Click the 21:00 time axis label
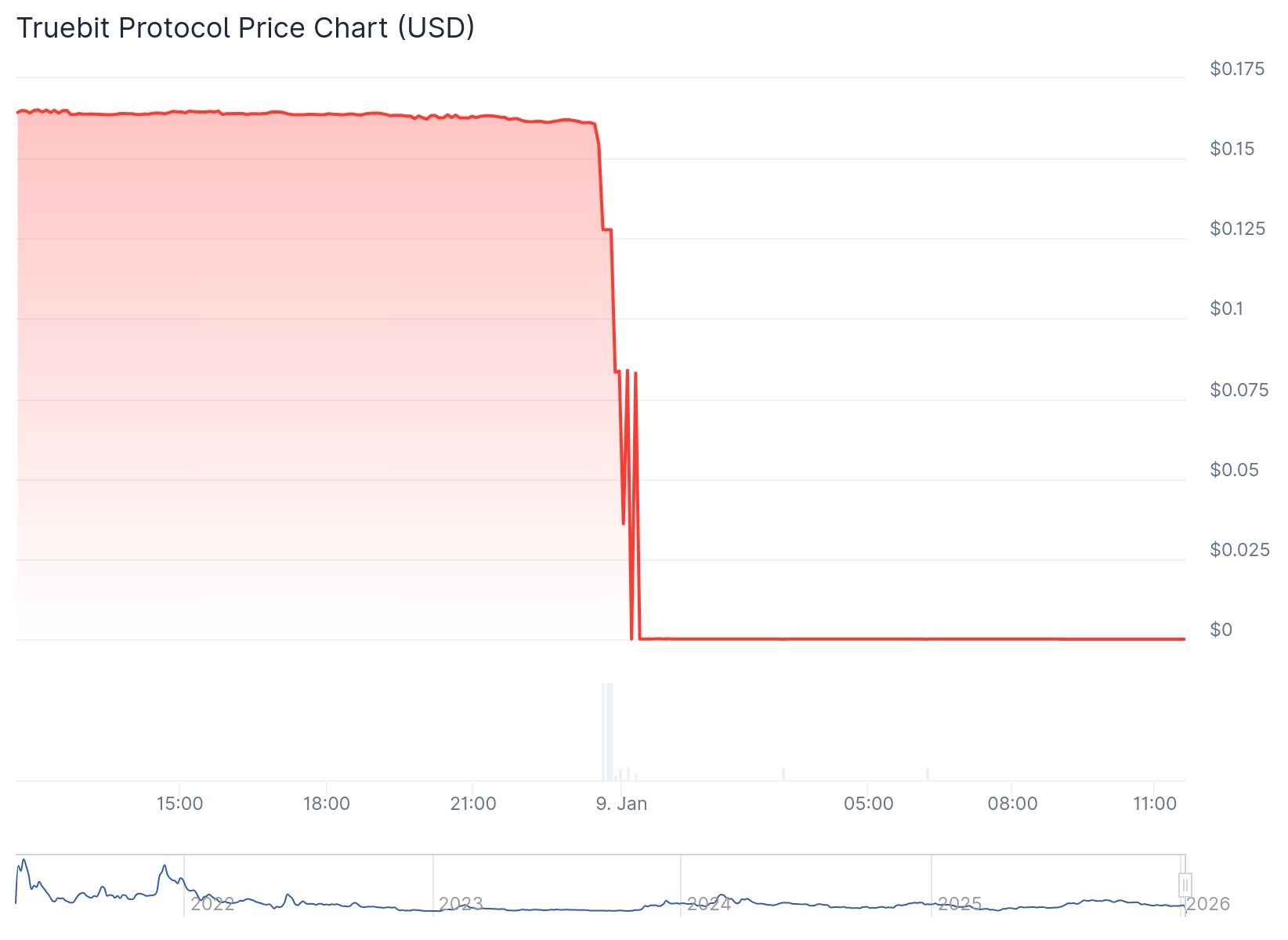Image resolution: width=1288 pixels, height=940 pixels. point(473,804)
